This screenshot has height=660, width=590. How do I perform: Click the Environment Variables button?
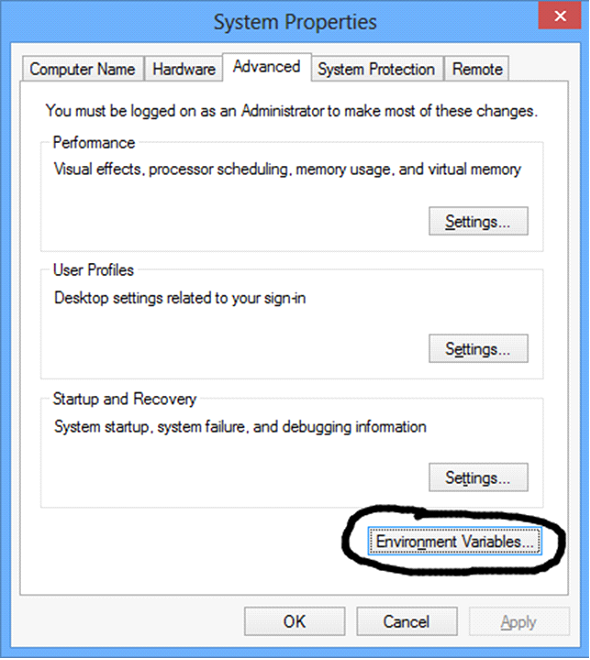[454, 541]
